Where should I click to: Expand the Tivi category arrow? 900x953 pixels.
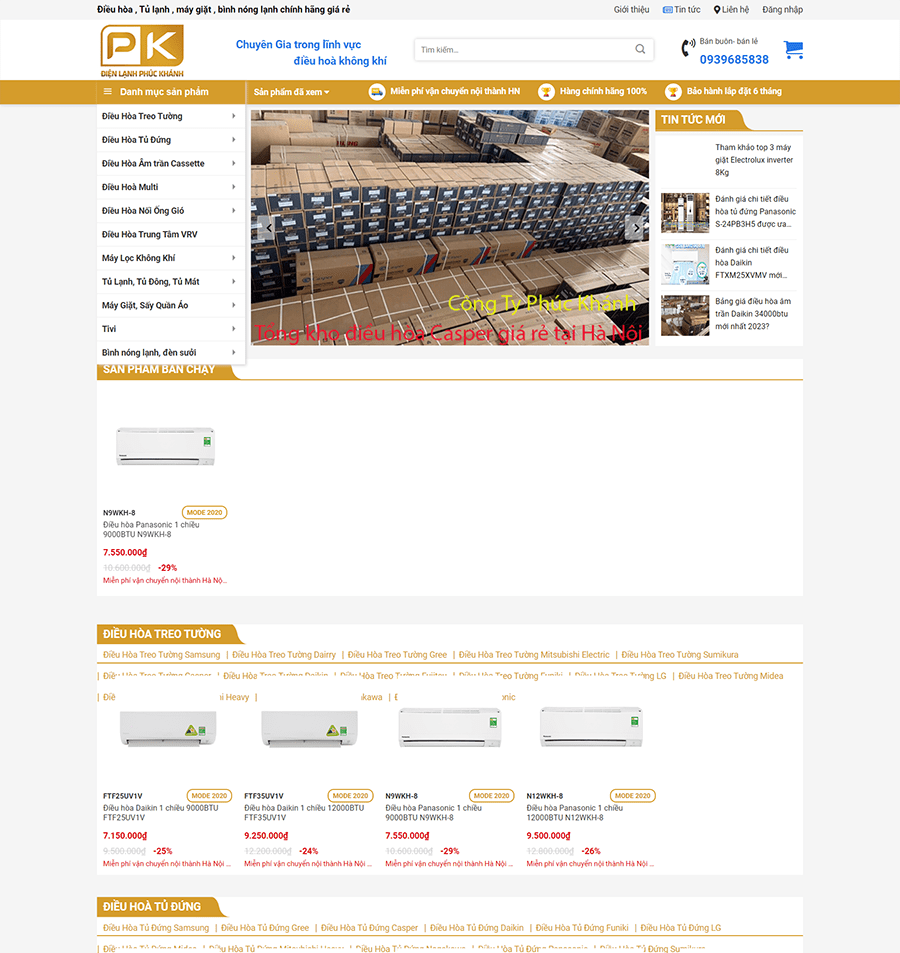[233, 329]
